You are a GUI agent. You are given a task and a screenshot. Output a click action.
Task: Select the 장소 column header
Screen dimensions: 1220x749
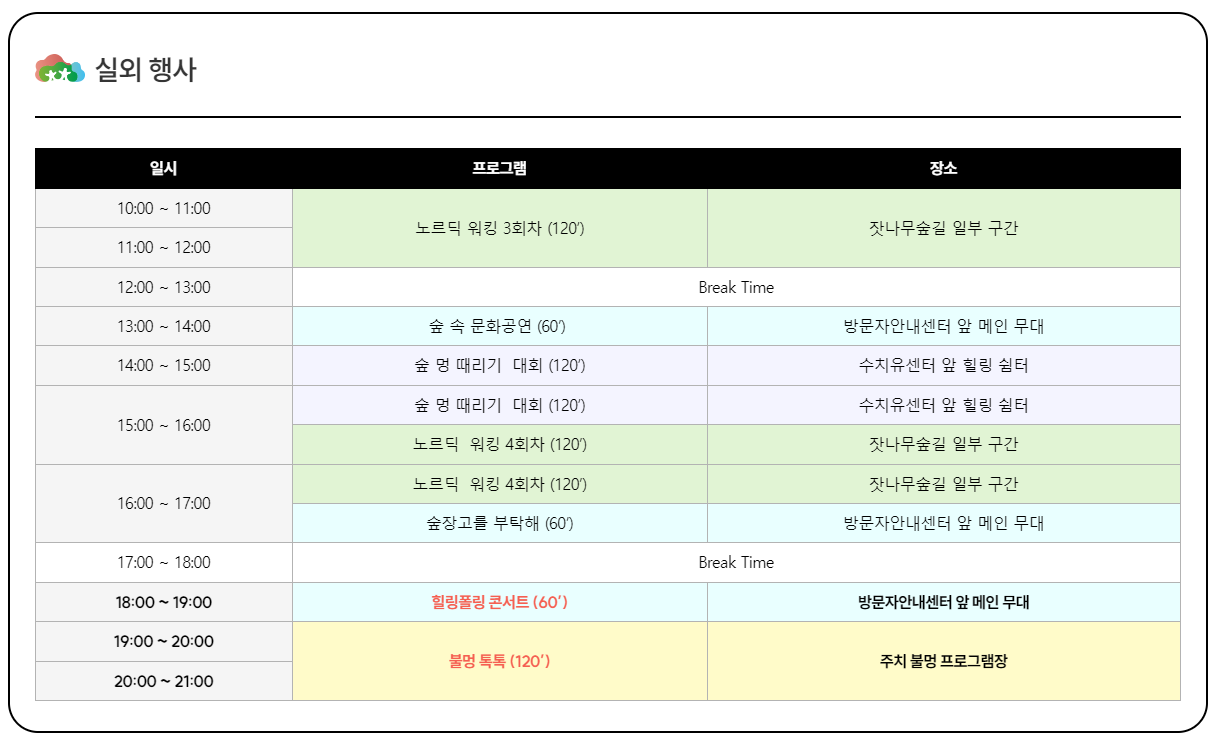click(943, 168)
